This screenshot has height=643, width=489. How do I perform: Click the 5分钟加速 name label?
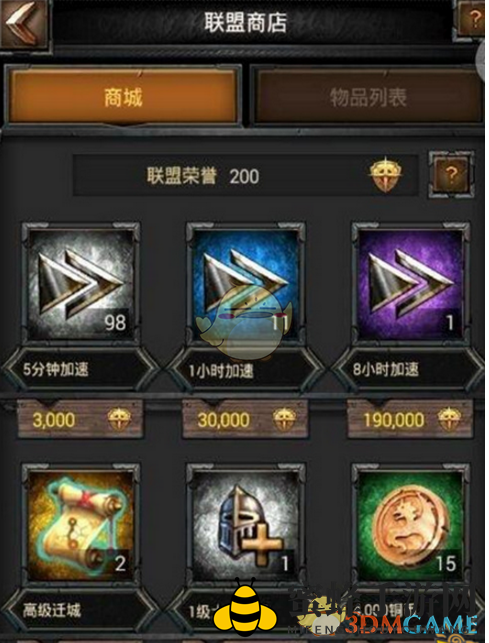[x=55, y=369]
